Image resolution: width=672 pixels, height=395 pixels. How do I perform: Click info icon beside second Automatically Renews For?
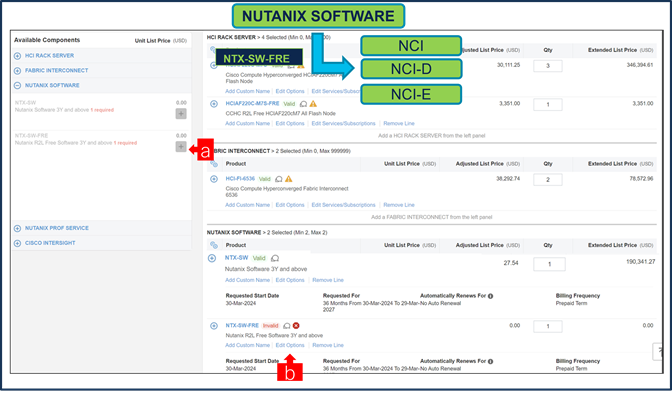pos(490,362)
